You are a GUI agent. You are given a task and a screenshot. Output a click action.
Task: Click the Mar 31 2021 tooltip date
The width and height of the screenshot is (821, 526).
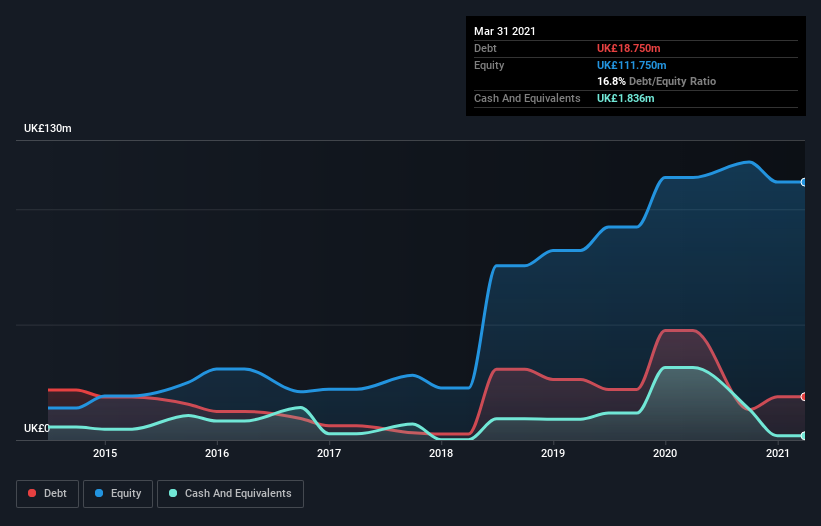pyautogui.click(x=505, y=31)
